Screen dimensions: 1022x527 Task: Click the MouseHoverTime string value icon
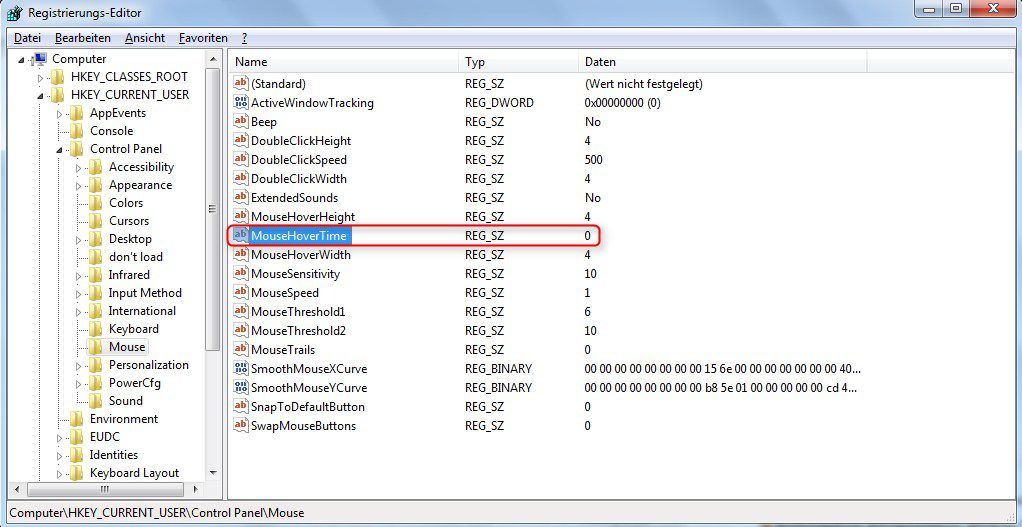[x=241, y=236]
